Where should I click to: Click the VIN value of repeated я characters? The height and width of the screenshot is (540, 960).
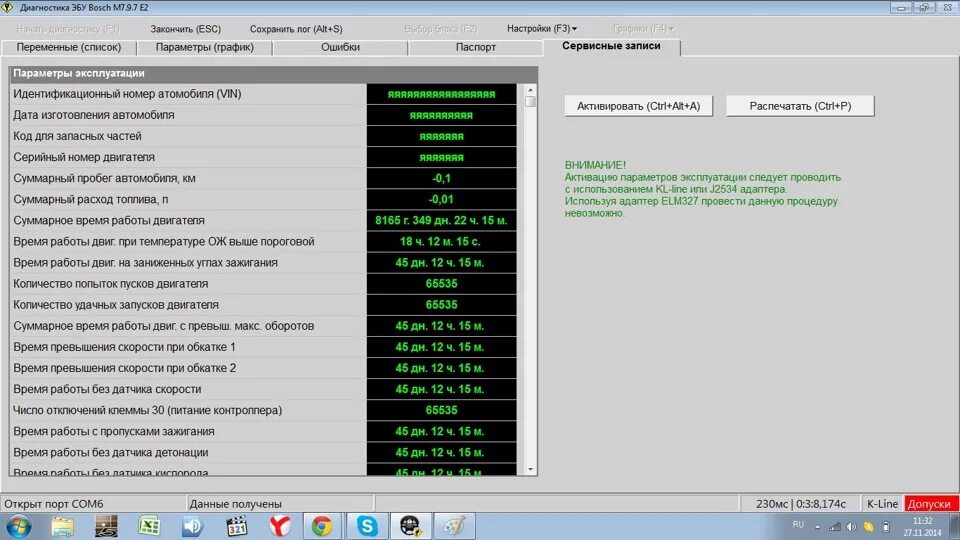(x=441, y=94)
